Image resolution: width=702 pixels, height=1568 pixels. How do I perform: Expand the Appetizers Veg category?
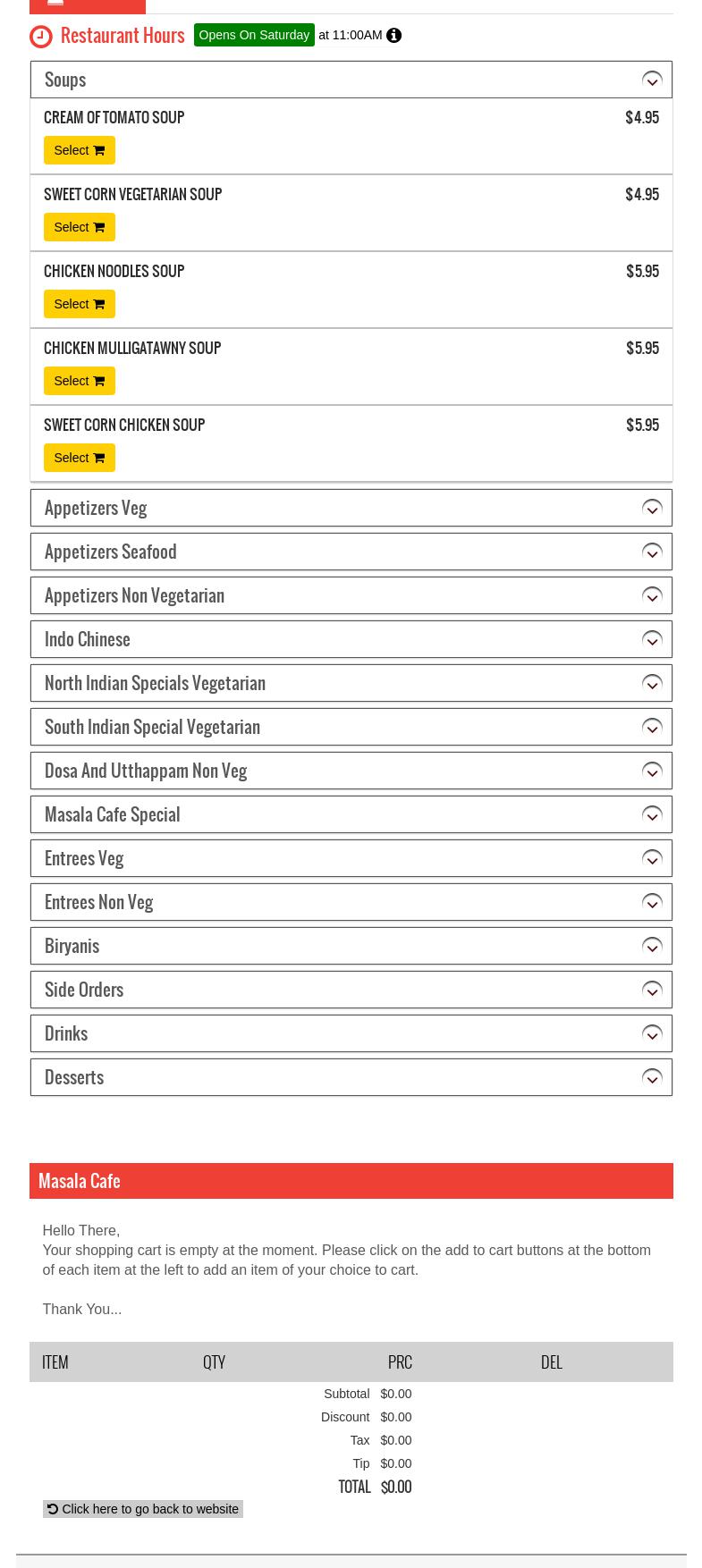click(96, 508)
